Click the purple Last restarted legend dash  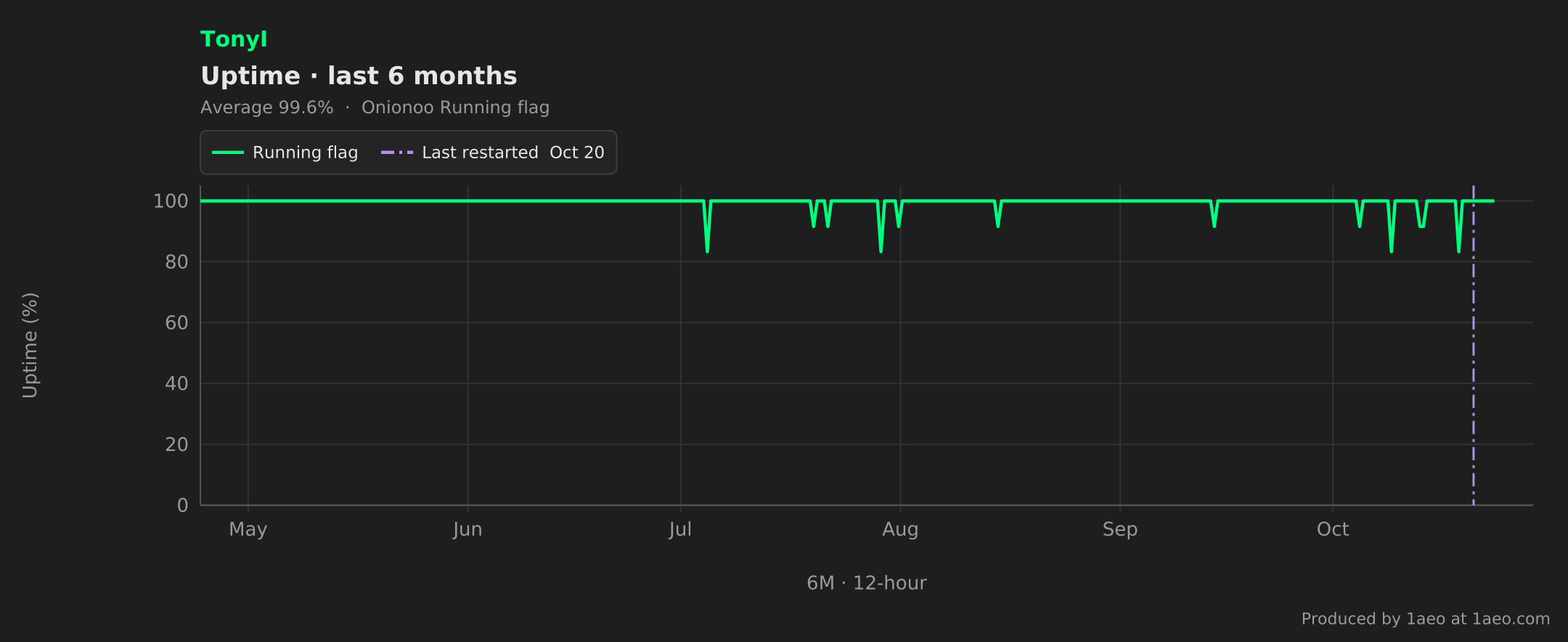397,153
